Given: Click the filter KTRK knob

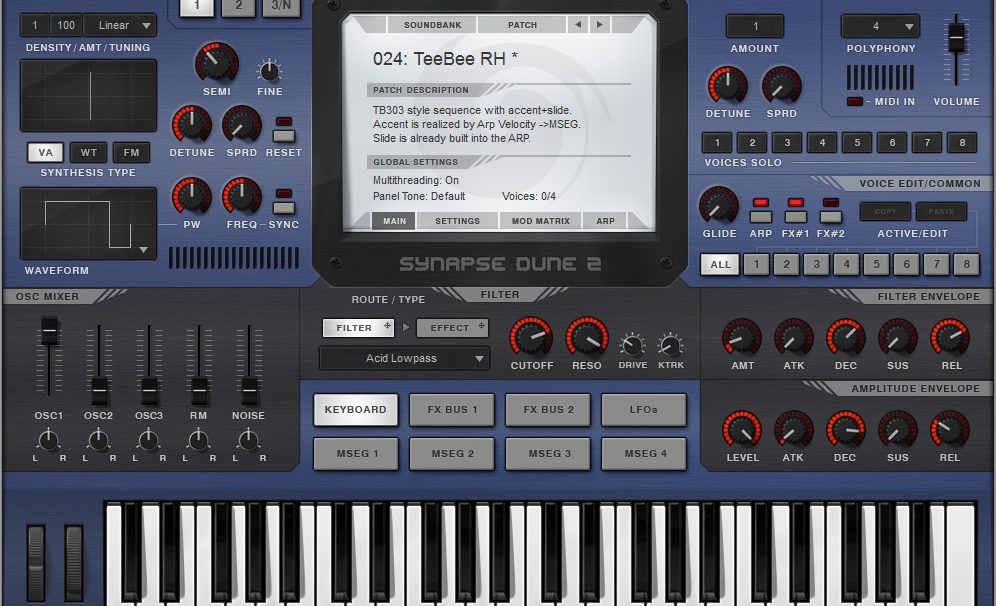Looking at the screenshot, I should [670, 345].
